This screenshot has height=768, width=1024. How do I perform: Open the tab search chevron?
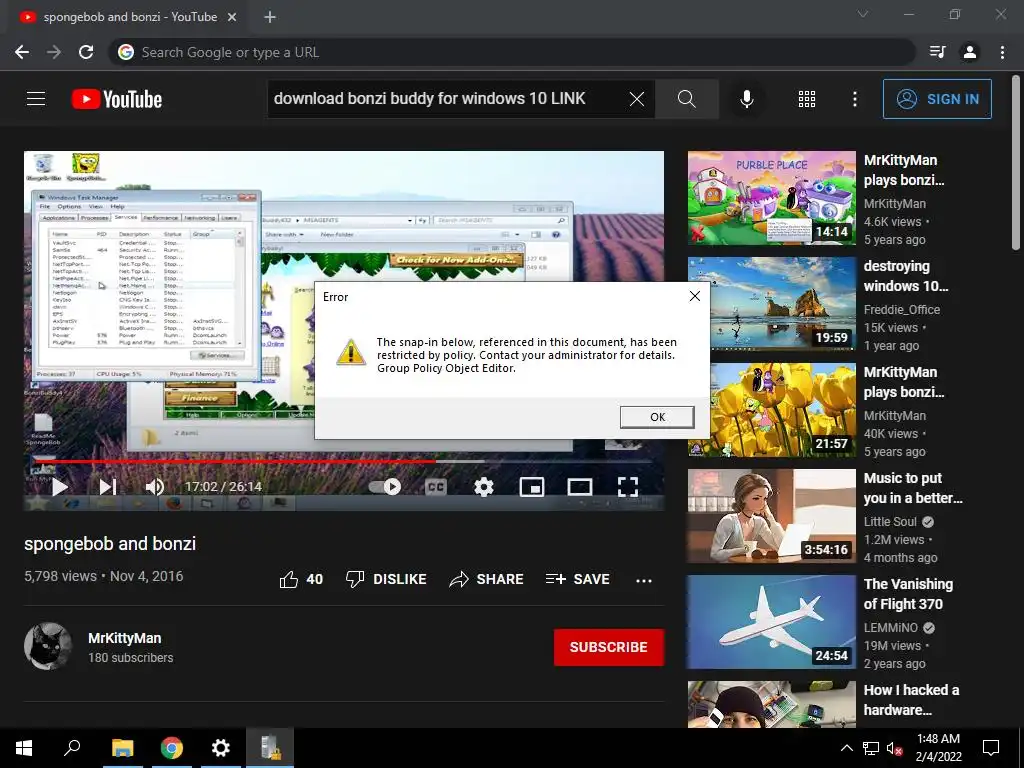863,14
